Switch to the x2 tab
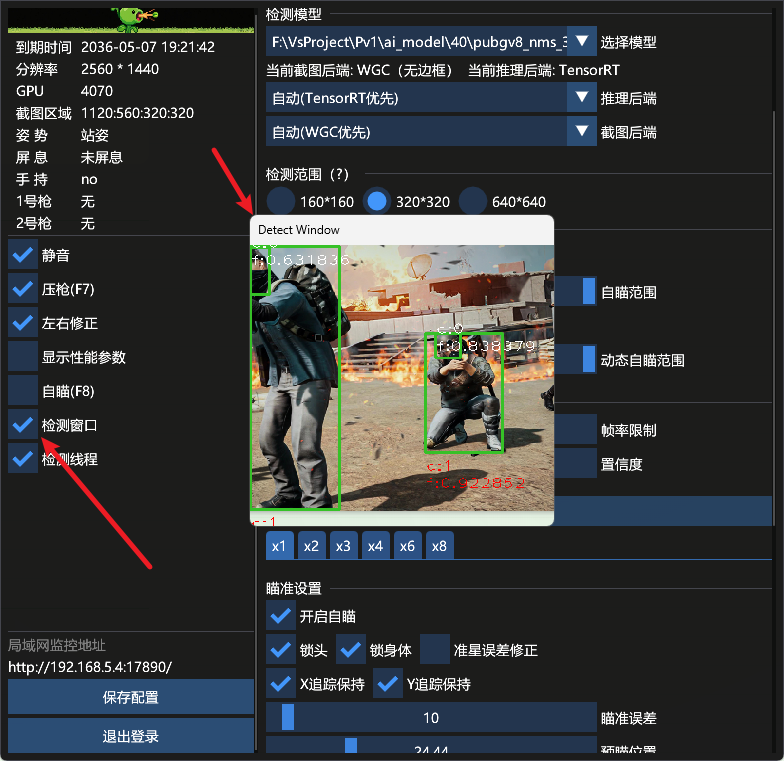The width and height of the screenshot is (784, 761). pyautogui.click(x=311, y=546)
